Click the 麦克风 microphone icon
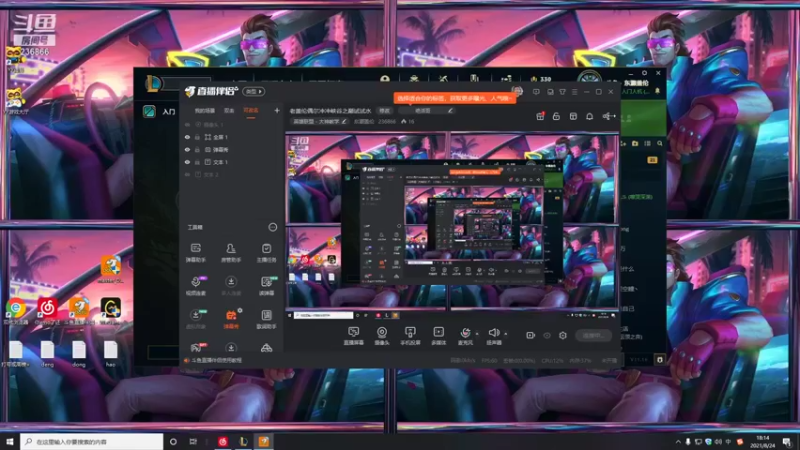800x450 pixels. pyautogui.click(x=465, y=334)
